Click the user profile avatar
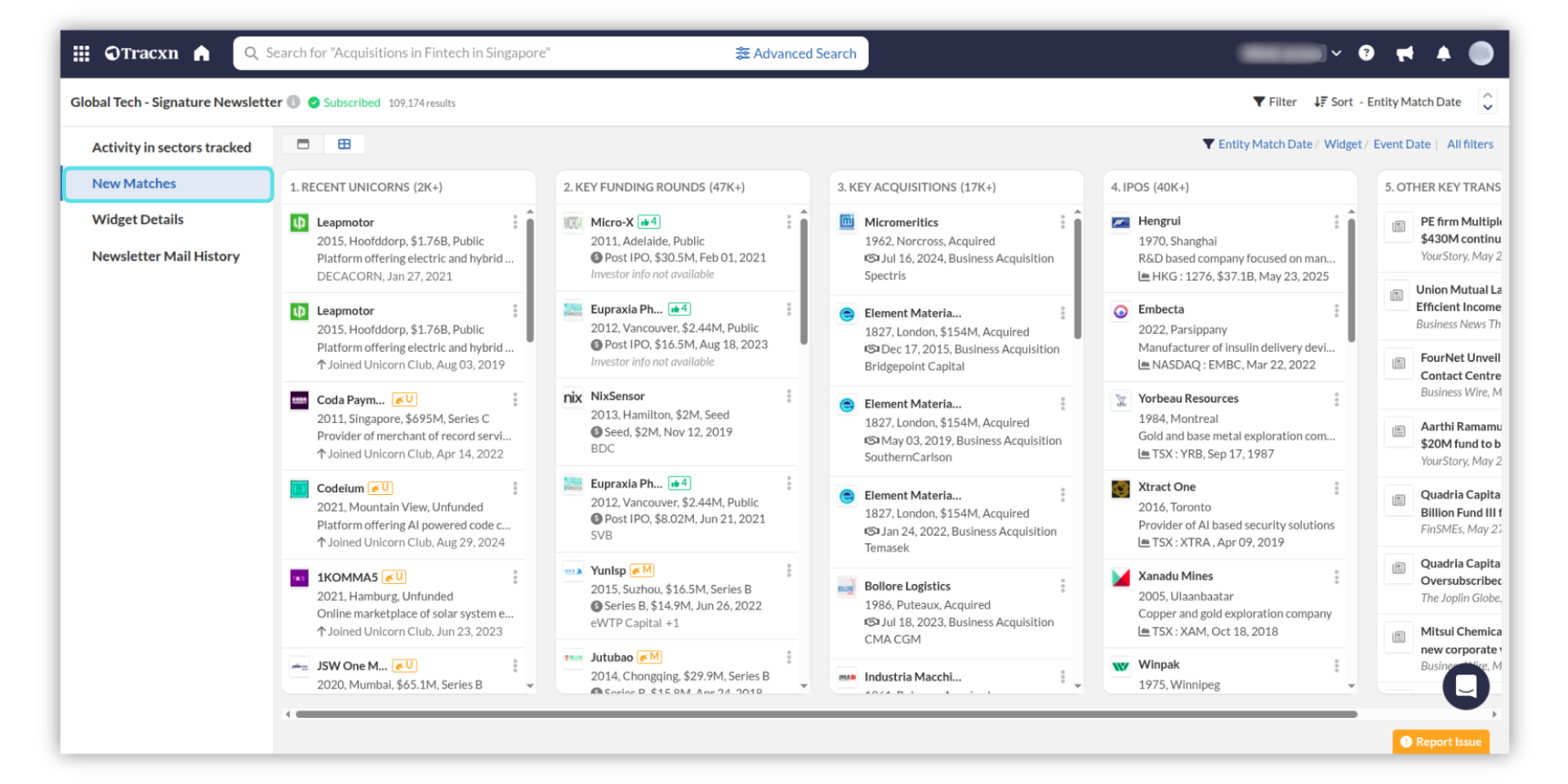Image resolution: width=1568 pixels, height=784 pixels. click(1481, 53)
